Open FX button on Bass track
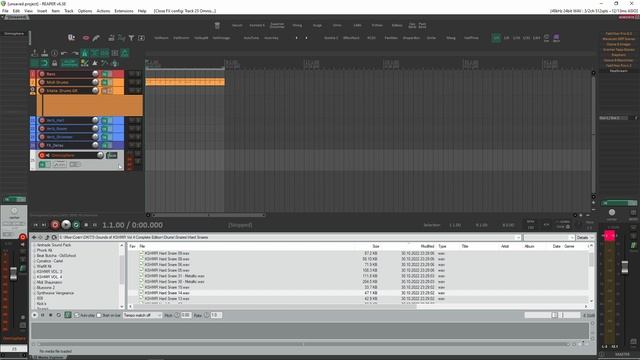 105,74
